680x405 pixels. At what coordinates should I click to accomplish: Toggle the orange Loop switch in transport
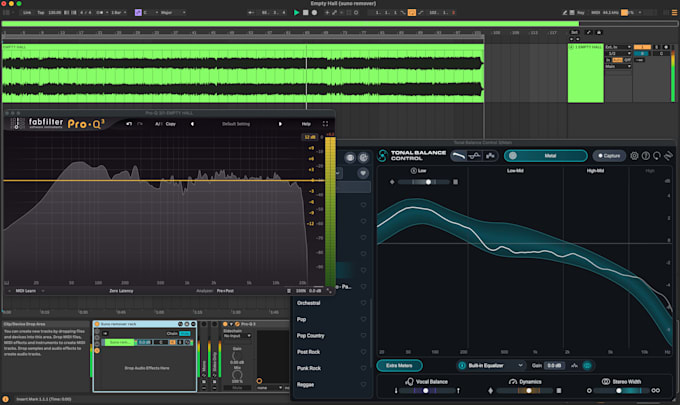coord(412,13)
